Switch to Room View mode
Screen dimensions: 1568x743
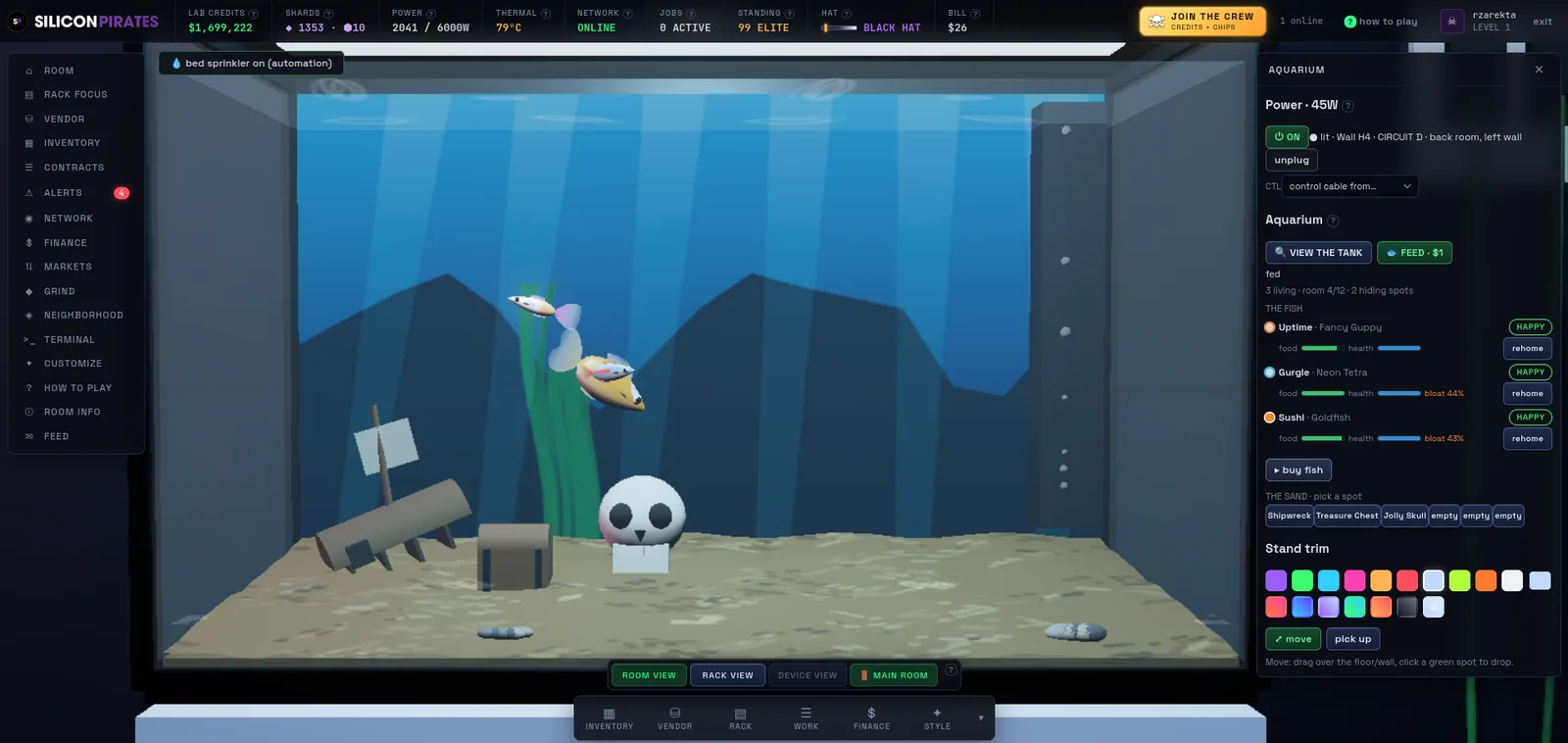(x=649, y=675)
